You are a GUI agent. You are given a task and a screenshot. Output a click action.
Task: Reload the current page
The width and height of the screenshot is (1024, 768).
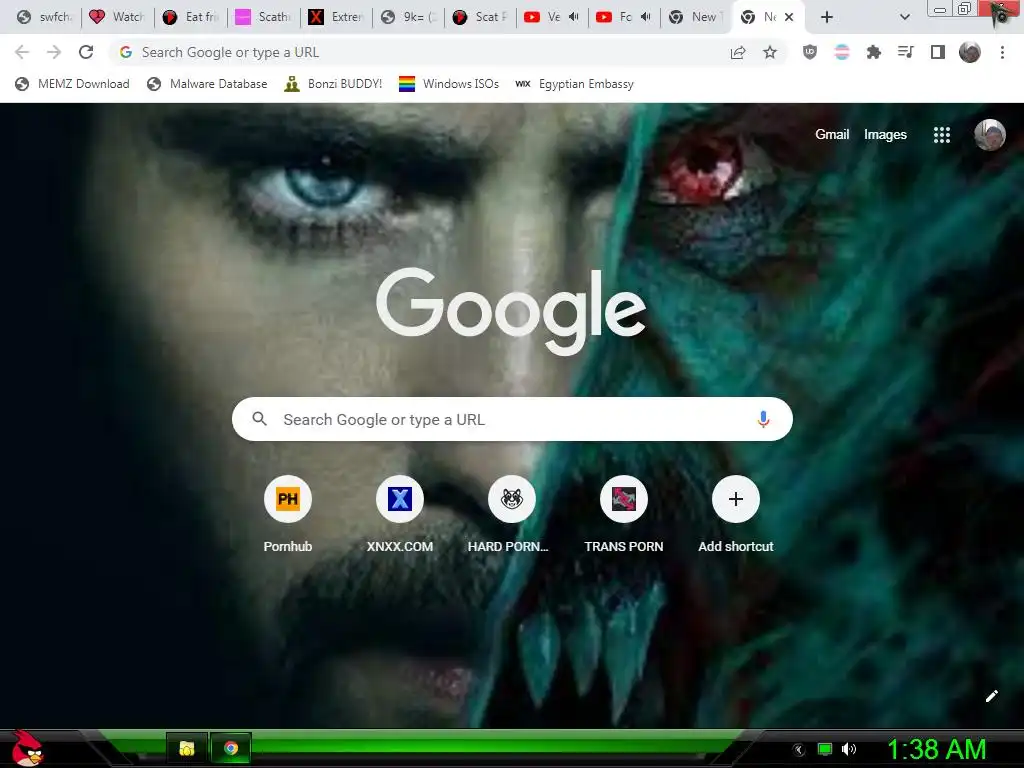point(86,52)
